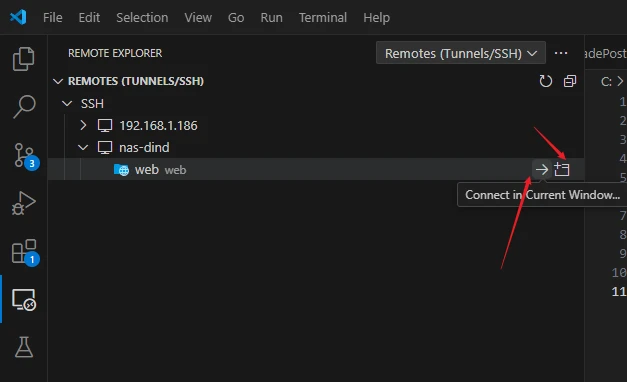Open Source Control with 3 changes
Image resolution: width=627 pixels, height=382 pixels.
pos(25,156)
